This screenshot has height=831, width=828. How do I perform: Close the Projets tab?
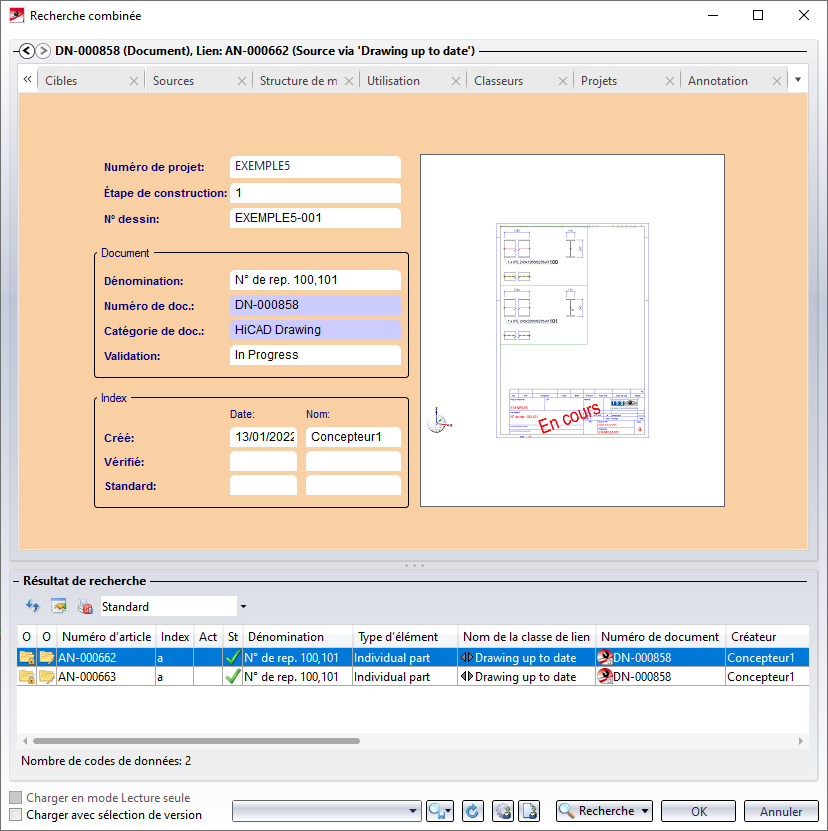coord(670,81)
